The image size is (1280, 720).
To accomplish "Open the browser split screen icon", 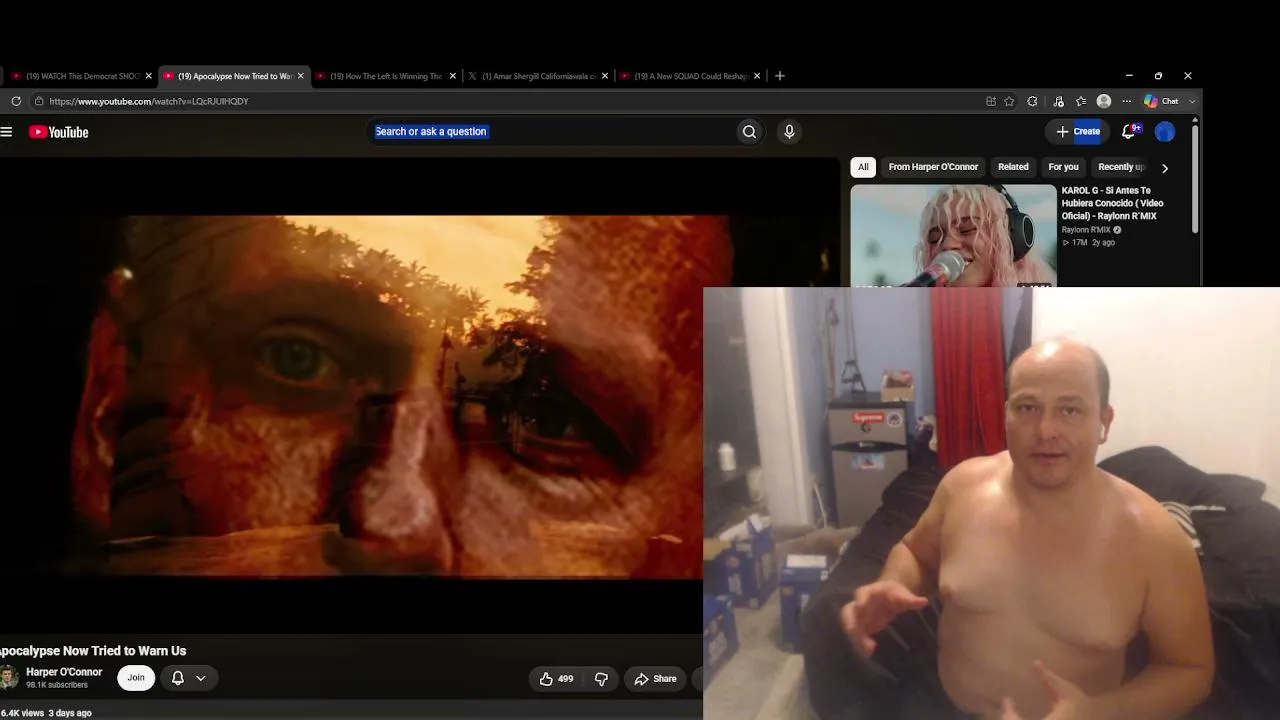I will click(x=991, y=101).
